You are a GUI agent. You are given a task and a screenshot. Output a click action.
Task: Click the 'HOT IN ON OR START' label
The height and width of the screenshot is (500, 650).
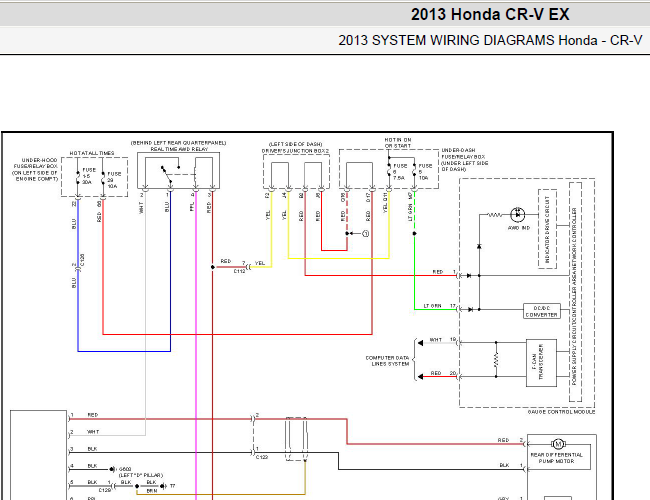(398, 143)
